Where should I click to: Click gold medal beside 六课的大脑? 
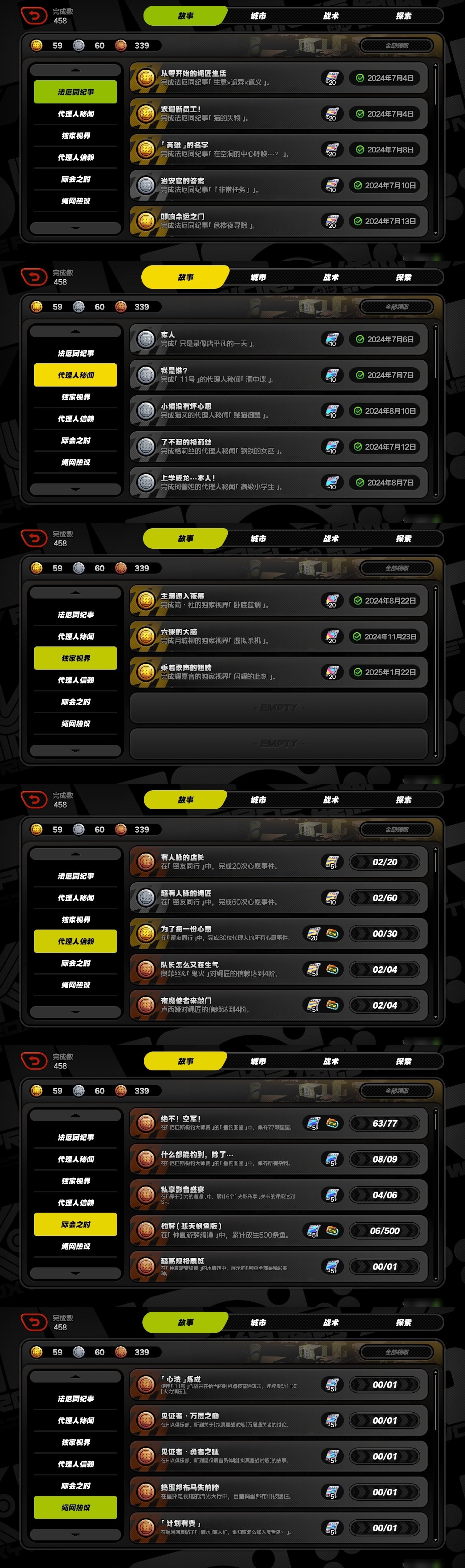coord(146,637)
